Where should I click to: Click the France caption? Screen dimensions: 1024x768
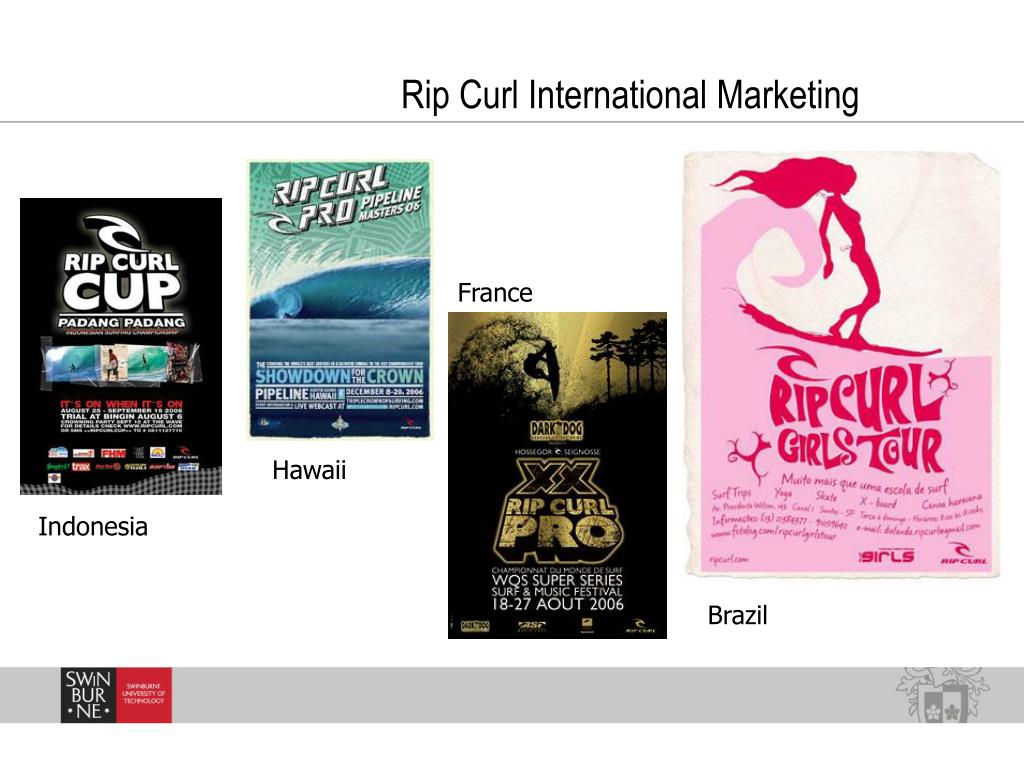tap(495, 293)
